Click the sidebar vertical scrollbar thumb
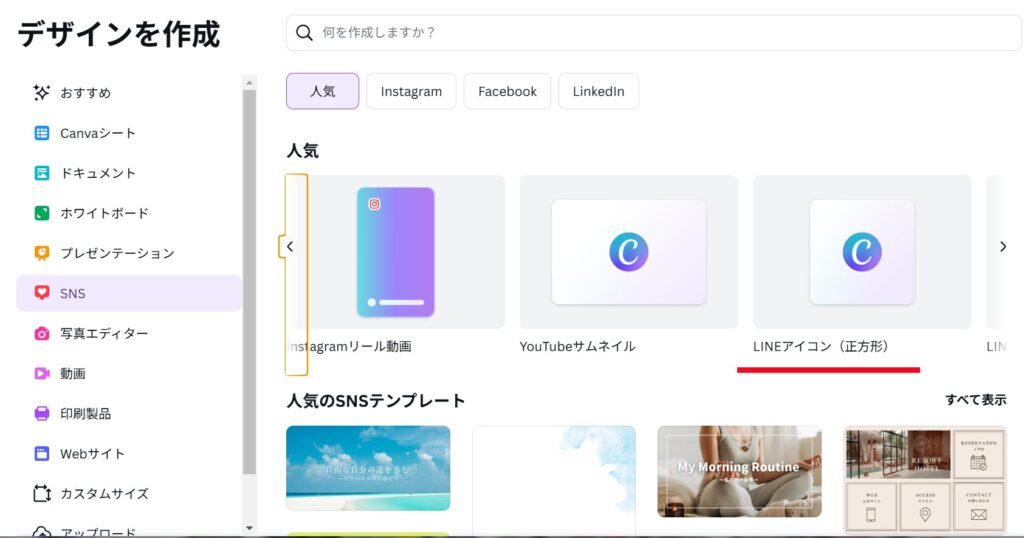This screenshot has width=1024, height=538. (x=249, y=282)
